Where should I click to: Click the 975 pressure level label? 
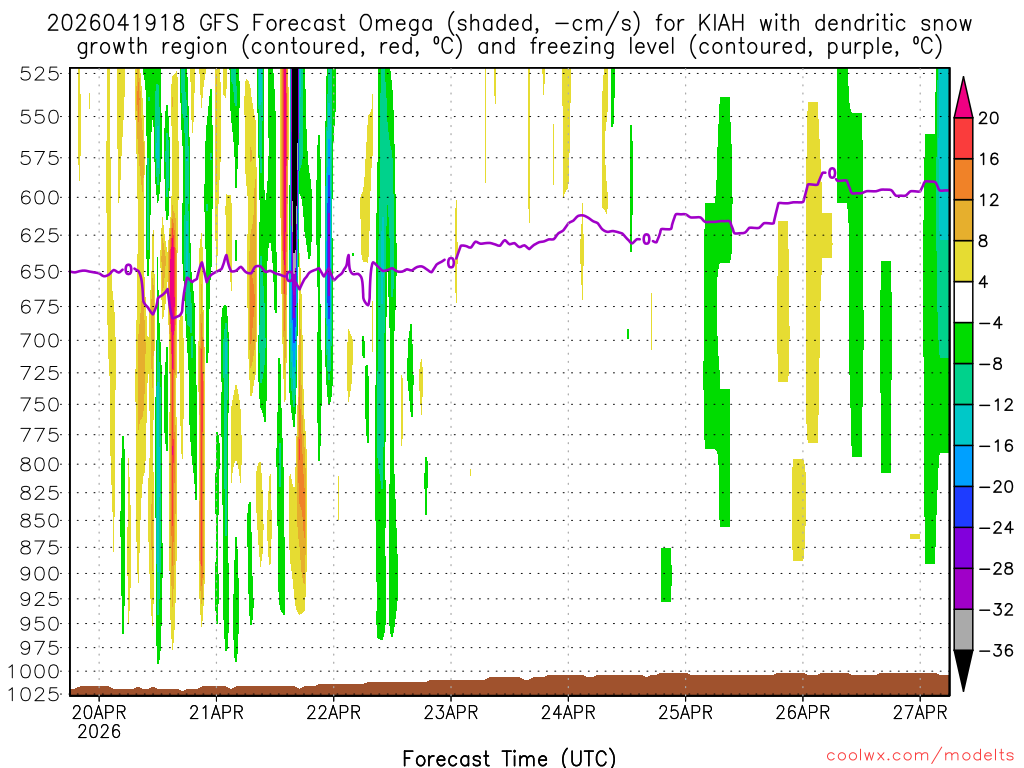tap(40, 648)
